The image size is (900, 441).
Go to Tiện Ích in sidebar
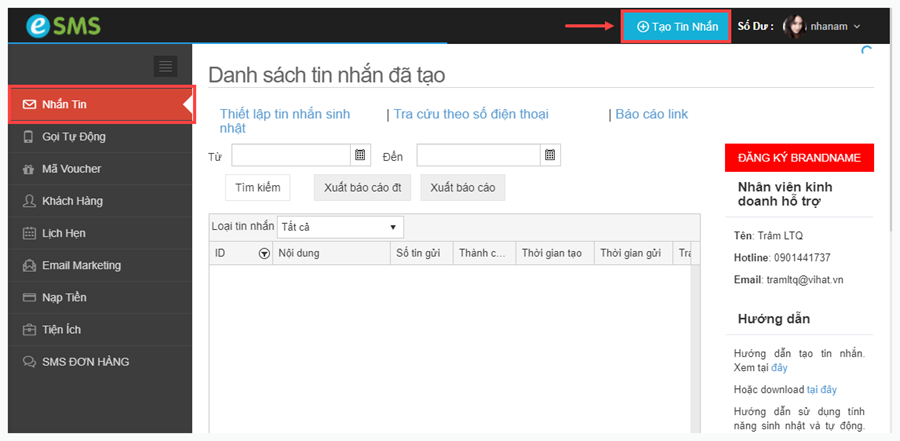tap(100, 330)
